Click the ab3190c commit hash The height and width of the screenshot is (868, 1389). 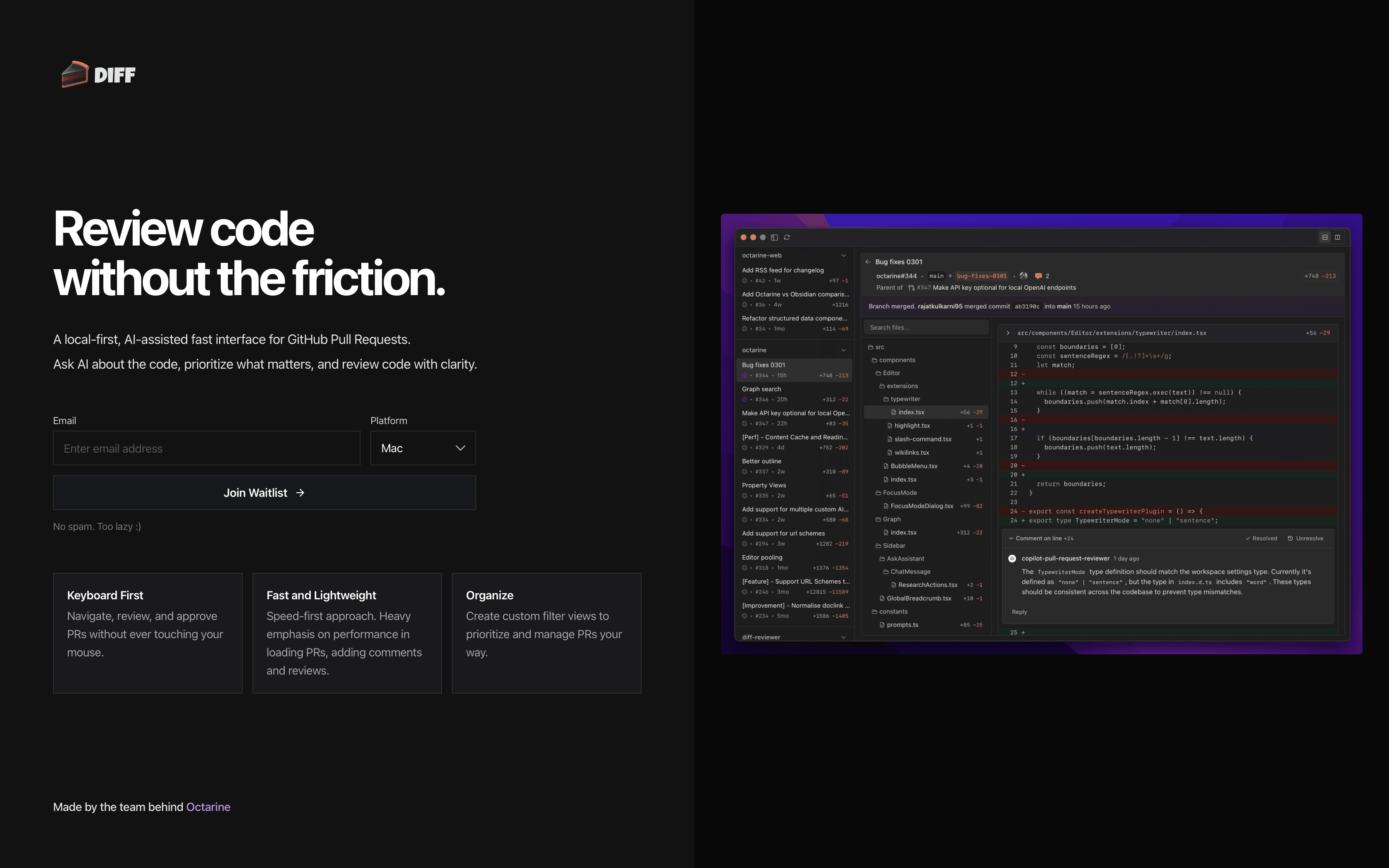pos(1027,307)
